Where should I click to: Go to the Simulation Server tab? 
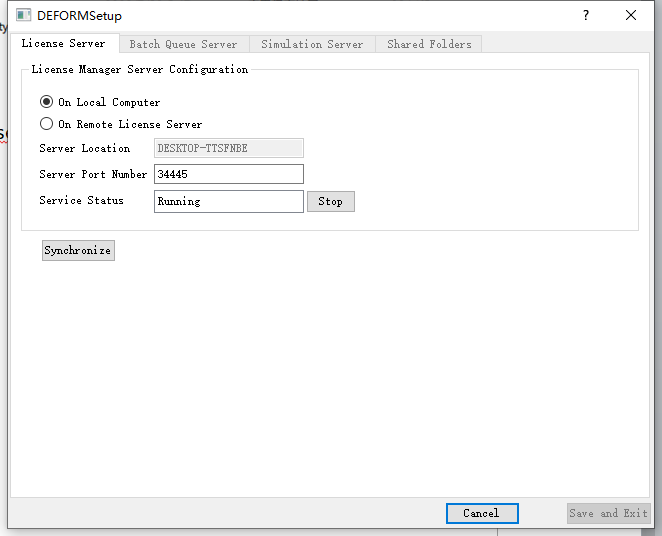pyautogui.click(x=312, y=44)
